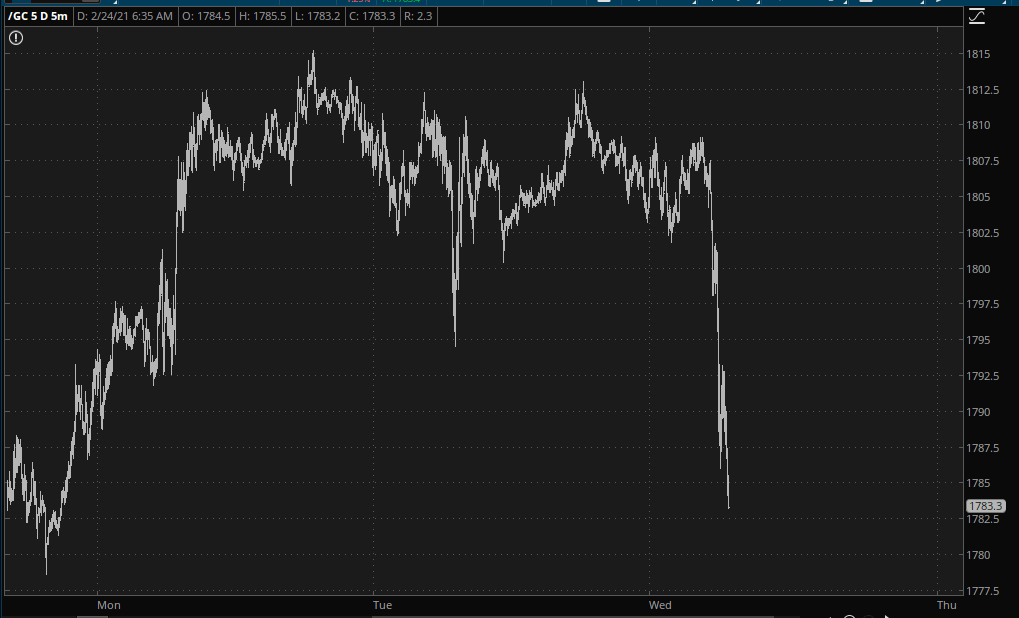1019x618 pixels.
Task: Click the /GC 5 D 5m chart label
Action: tap(38, 16)
